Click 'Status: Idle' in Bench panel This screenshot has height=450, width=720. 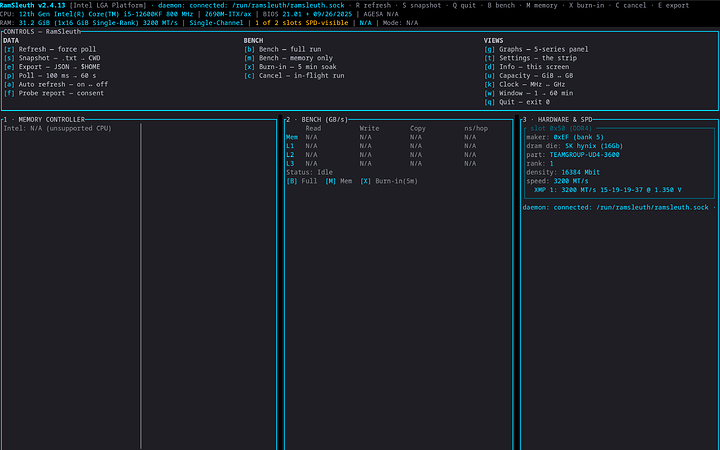click(309, 172)
